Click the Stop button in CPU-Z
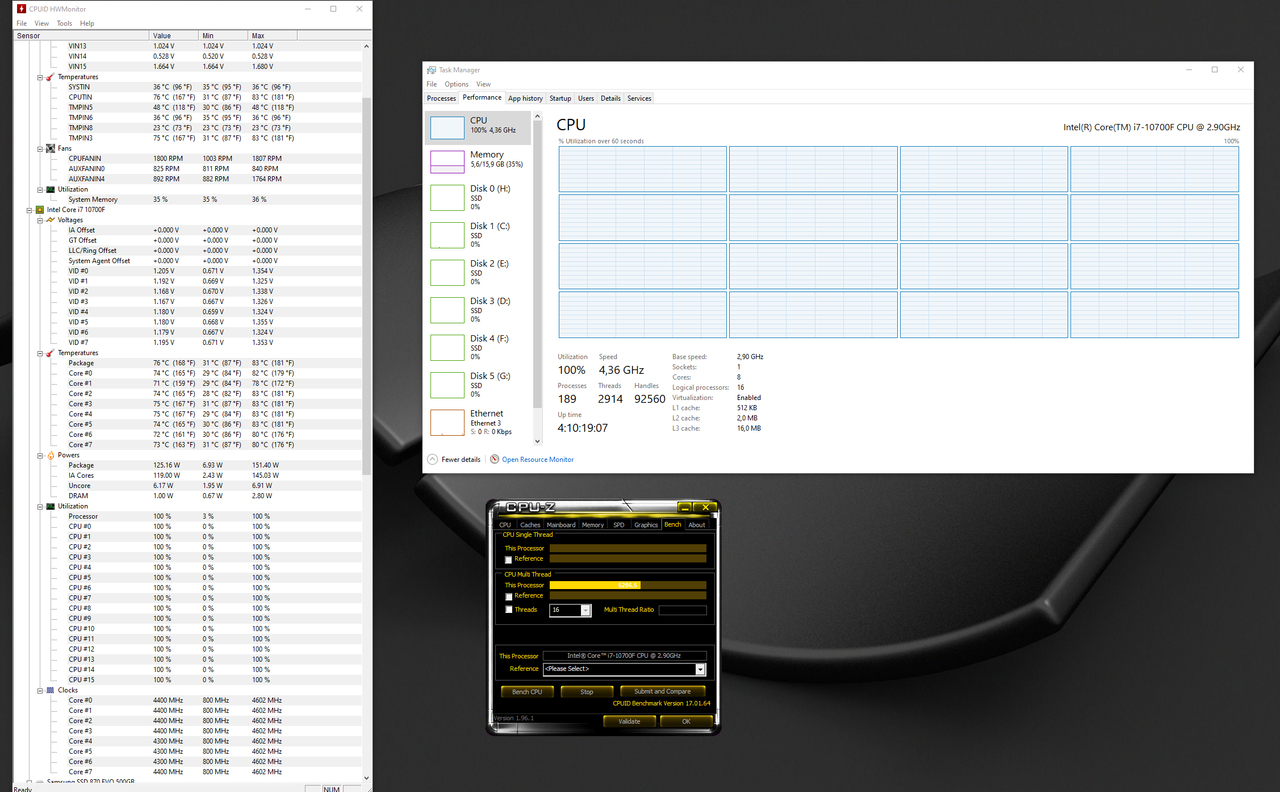The image size is (1280, 792). click(586, 691)
